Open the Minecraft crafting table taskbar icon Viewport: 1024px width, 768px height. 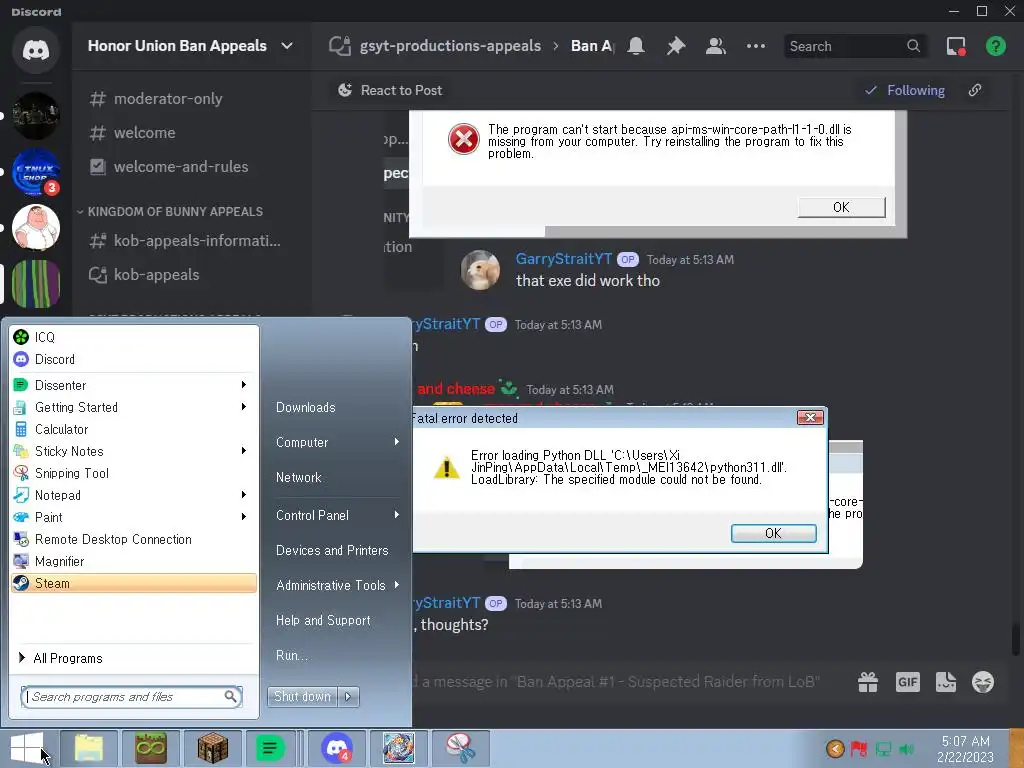pyautogui.click(x=213, y=748)
